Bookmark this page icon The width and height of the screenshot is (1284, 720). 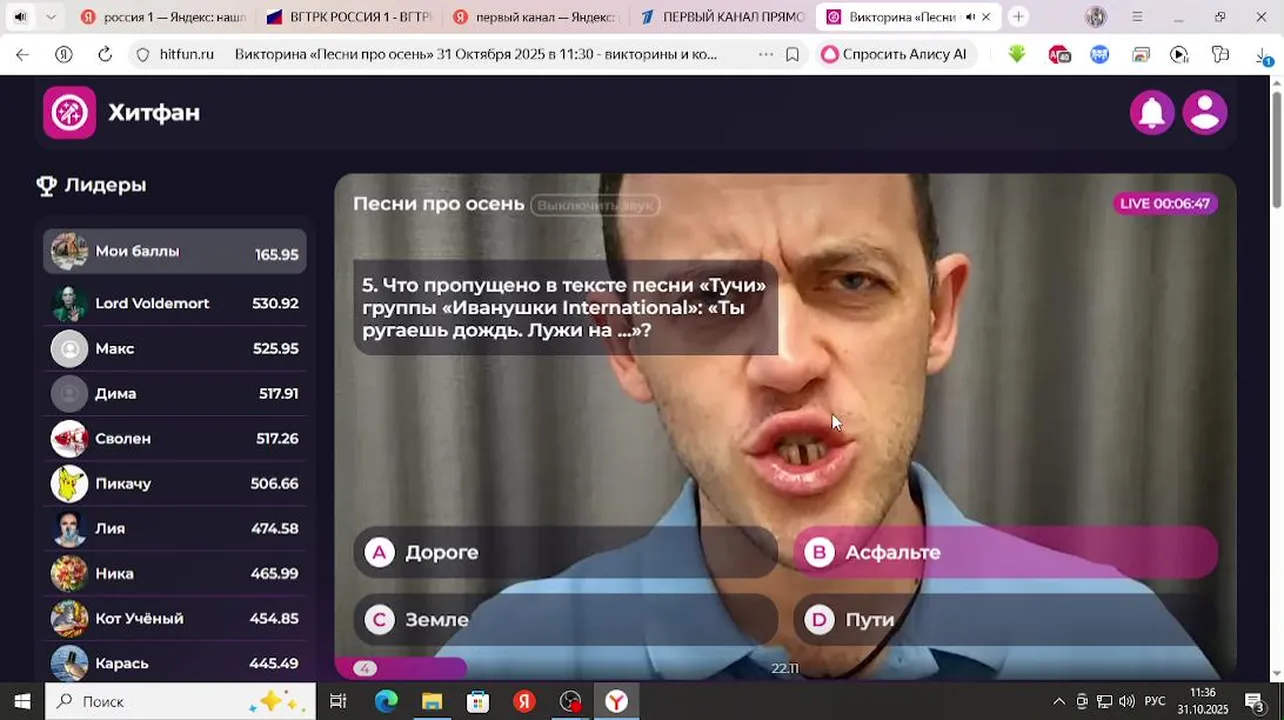792,55
